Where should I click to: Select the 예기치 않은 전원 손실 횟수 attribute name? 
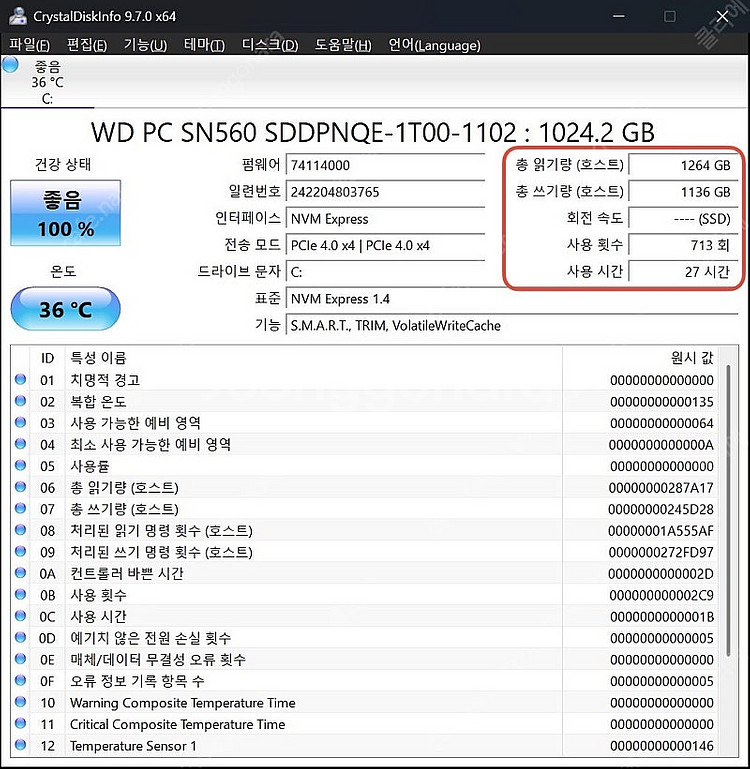tap(151, 638)
